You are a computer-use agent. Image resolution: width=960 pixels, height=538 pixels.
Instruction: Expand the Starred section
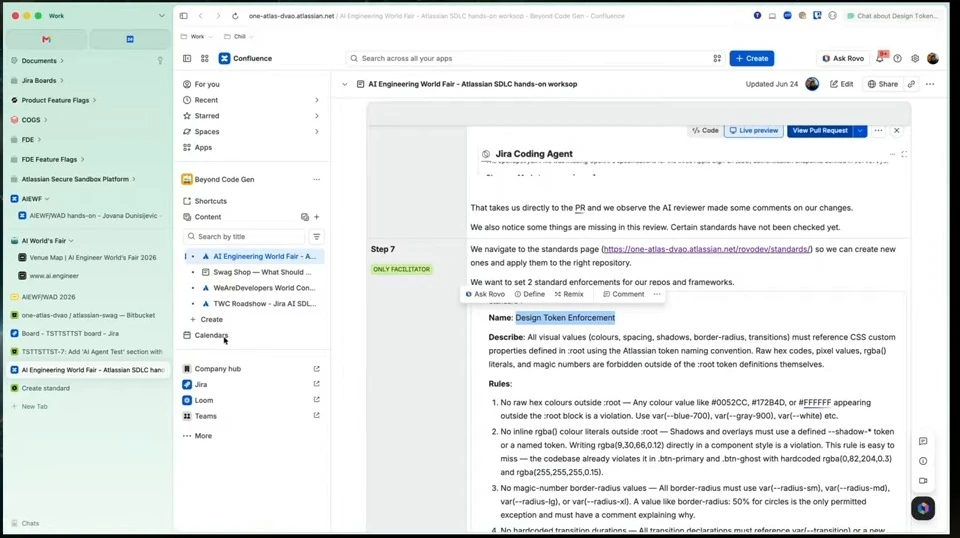(x=317, y=116)
